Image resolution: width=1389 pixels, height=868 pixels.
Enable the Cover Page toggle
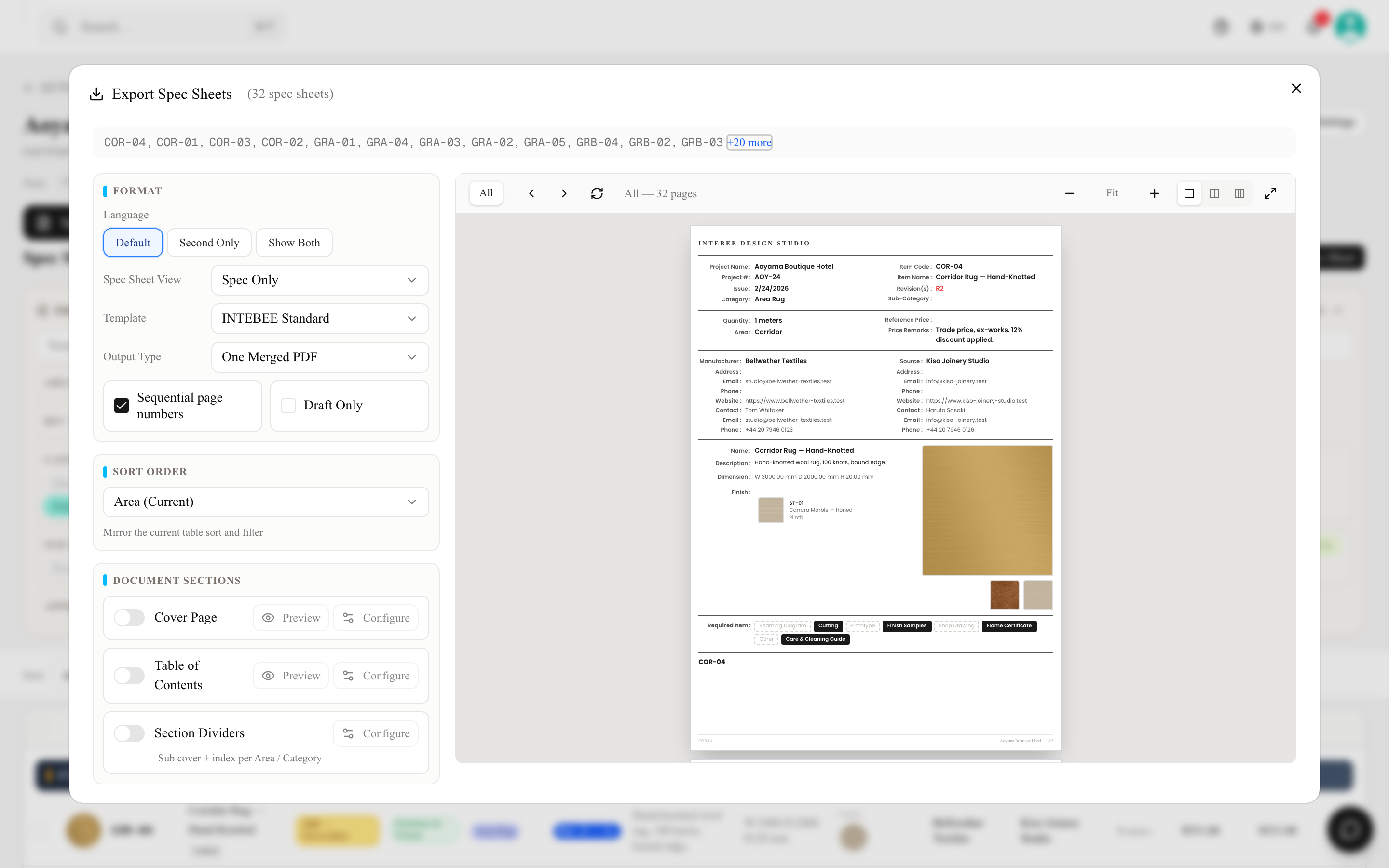(x=129, y=618)
